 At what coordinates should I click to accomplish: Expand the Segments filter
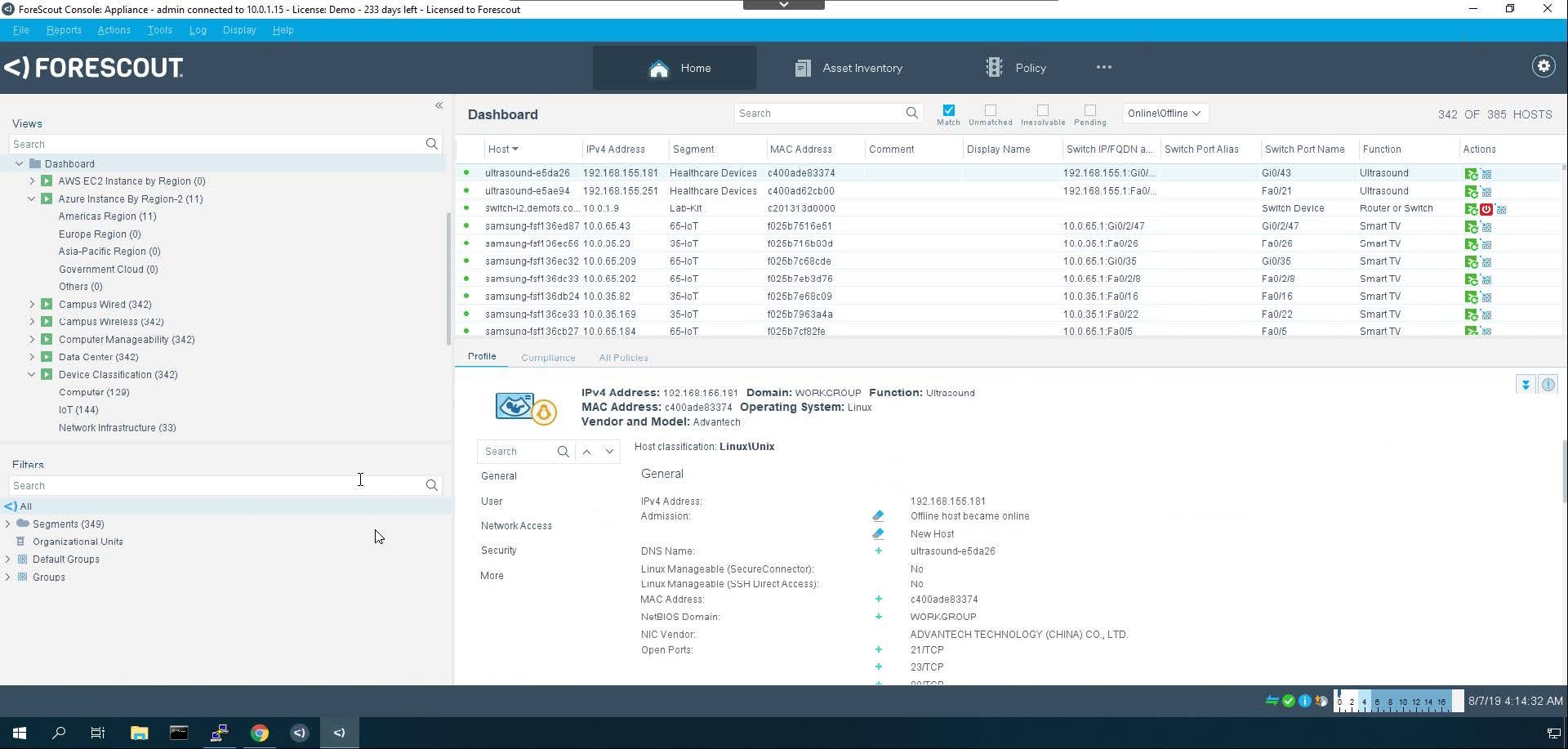[x=7, y=524]
